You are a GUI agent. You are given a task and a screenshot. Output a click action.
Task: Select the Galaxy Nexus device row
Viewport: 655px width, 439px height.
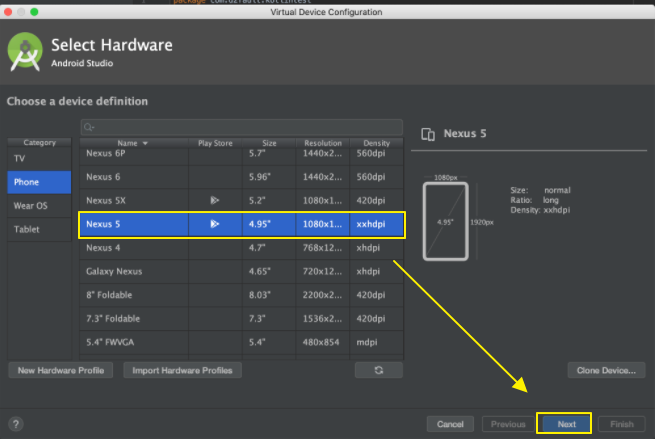tap(241, 272)
